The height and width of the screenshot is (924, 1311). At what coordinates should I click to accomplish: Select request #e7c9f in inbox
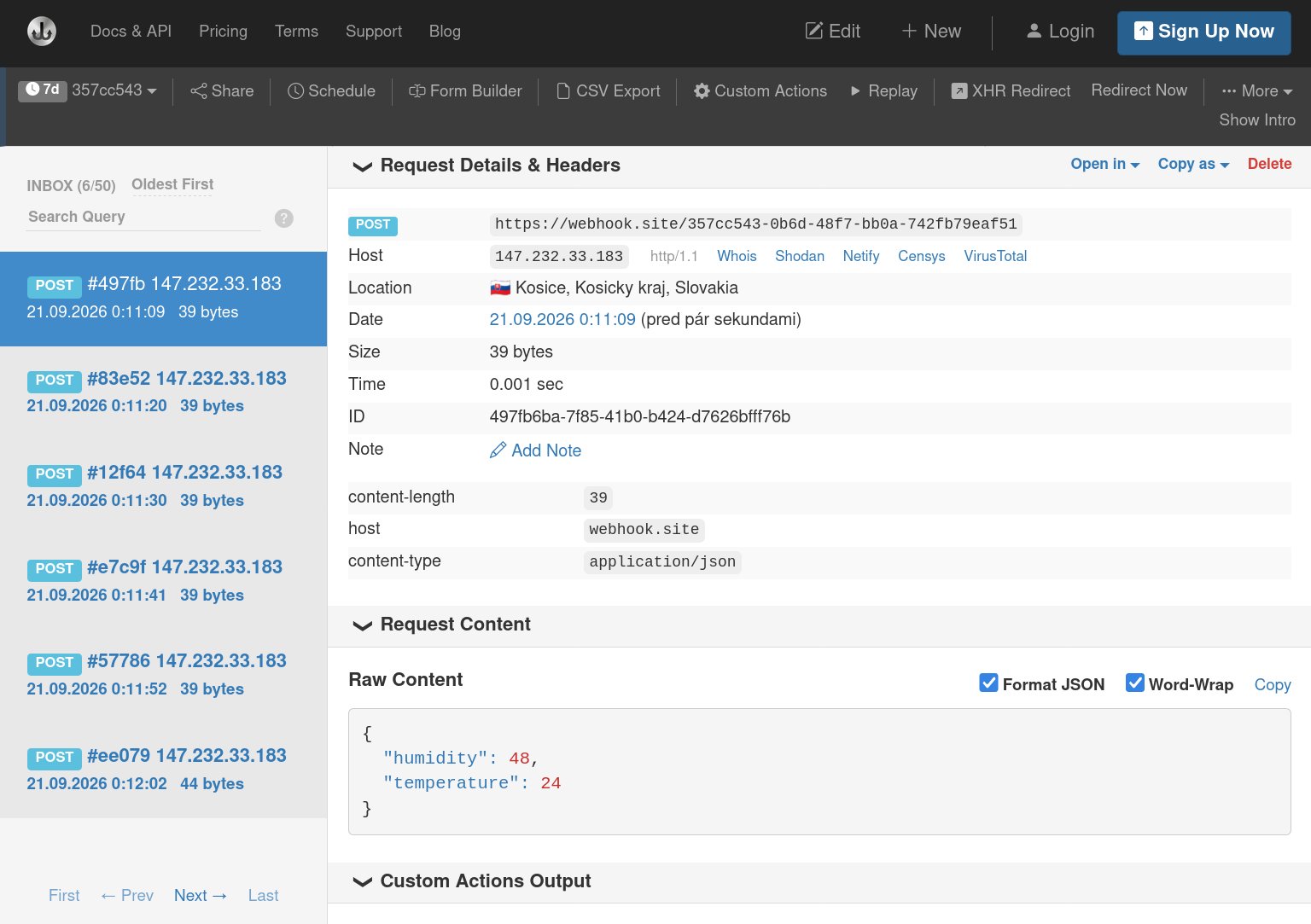pos(163,581)
